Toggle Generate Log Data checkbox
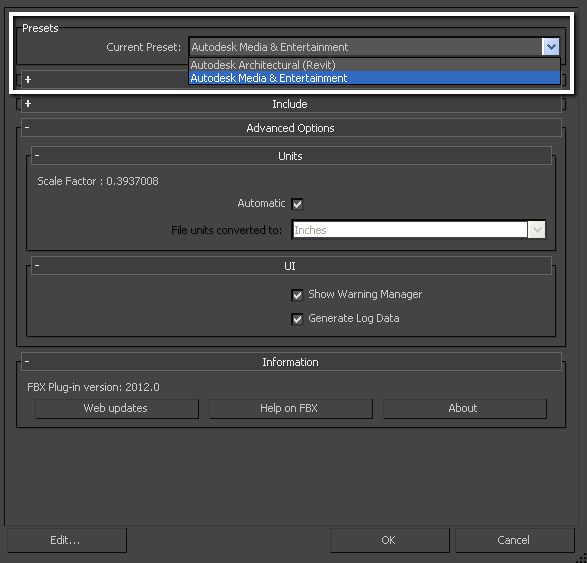Viewport: 587px width, 563px height. point(297,319)
